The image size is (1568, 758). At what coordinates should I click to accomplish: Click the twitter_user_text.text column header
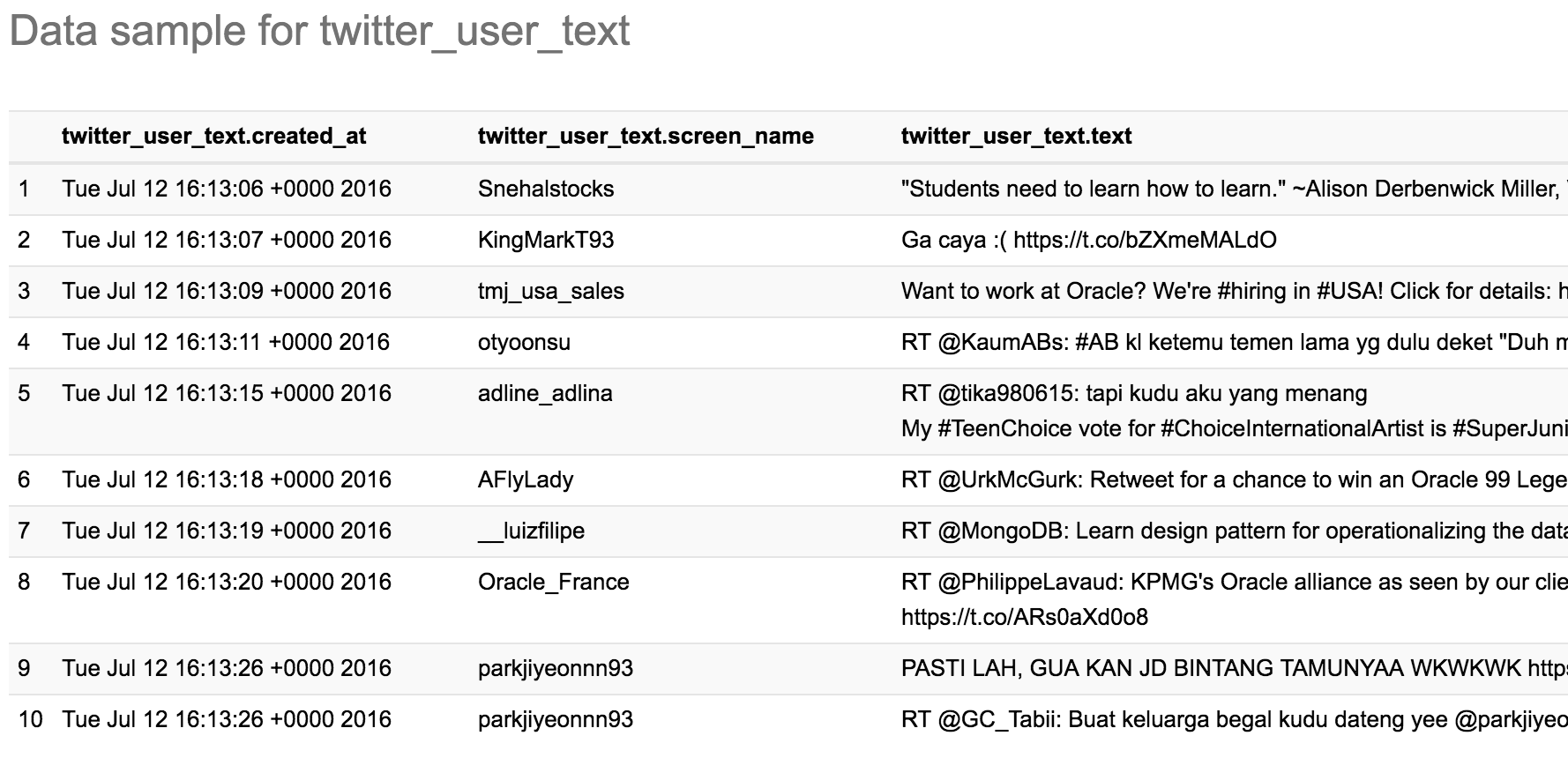click(x=1016, y=137)
